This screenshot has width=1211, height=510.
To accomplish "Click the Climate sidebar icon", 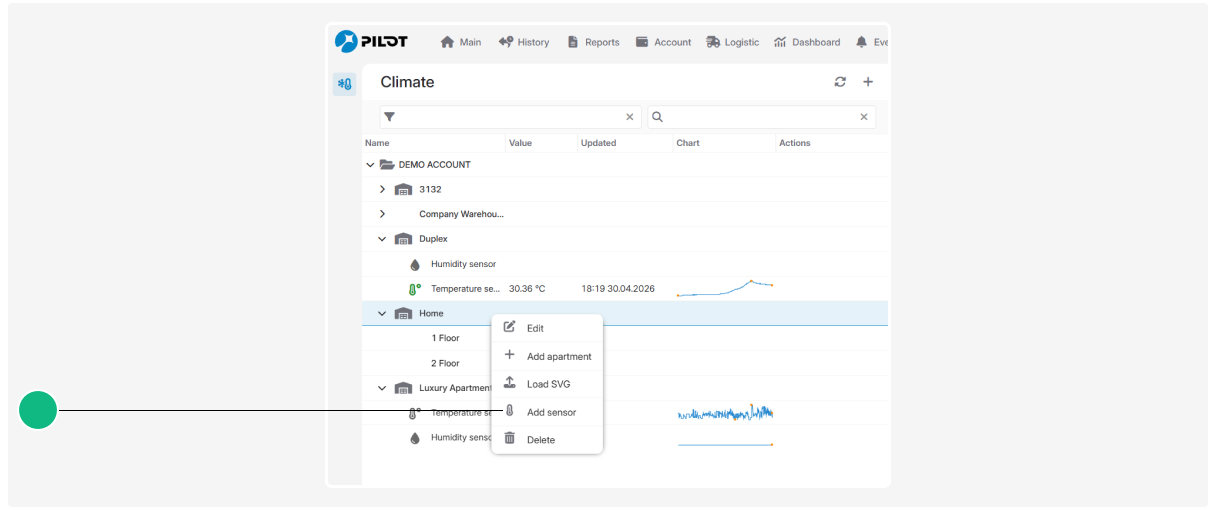I will click(344, 84).
